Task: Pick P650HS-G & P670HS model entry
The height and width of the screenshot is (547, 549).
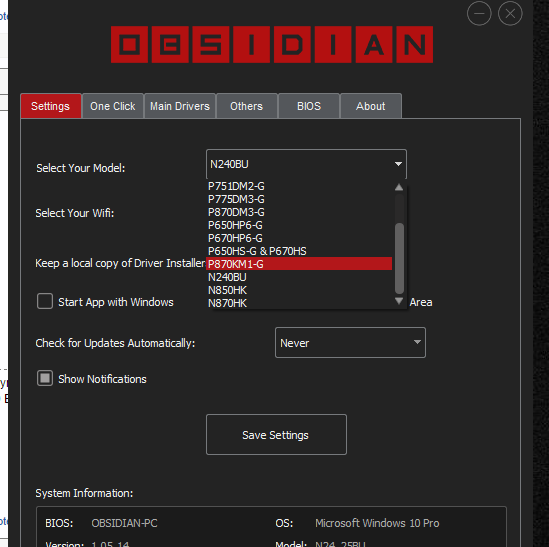Action: pyautogui.click(x=299, y=251)
